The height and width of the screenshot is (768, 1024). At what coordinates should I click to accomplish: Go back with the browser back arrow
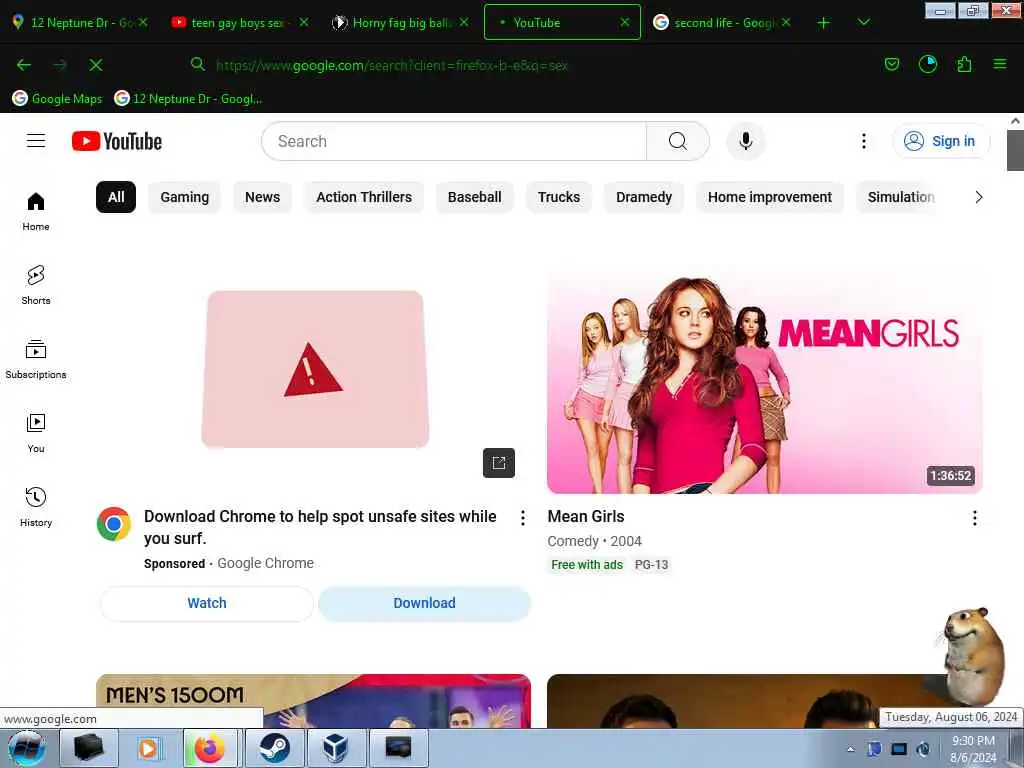pyautogui.click(x=24, y=65)
